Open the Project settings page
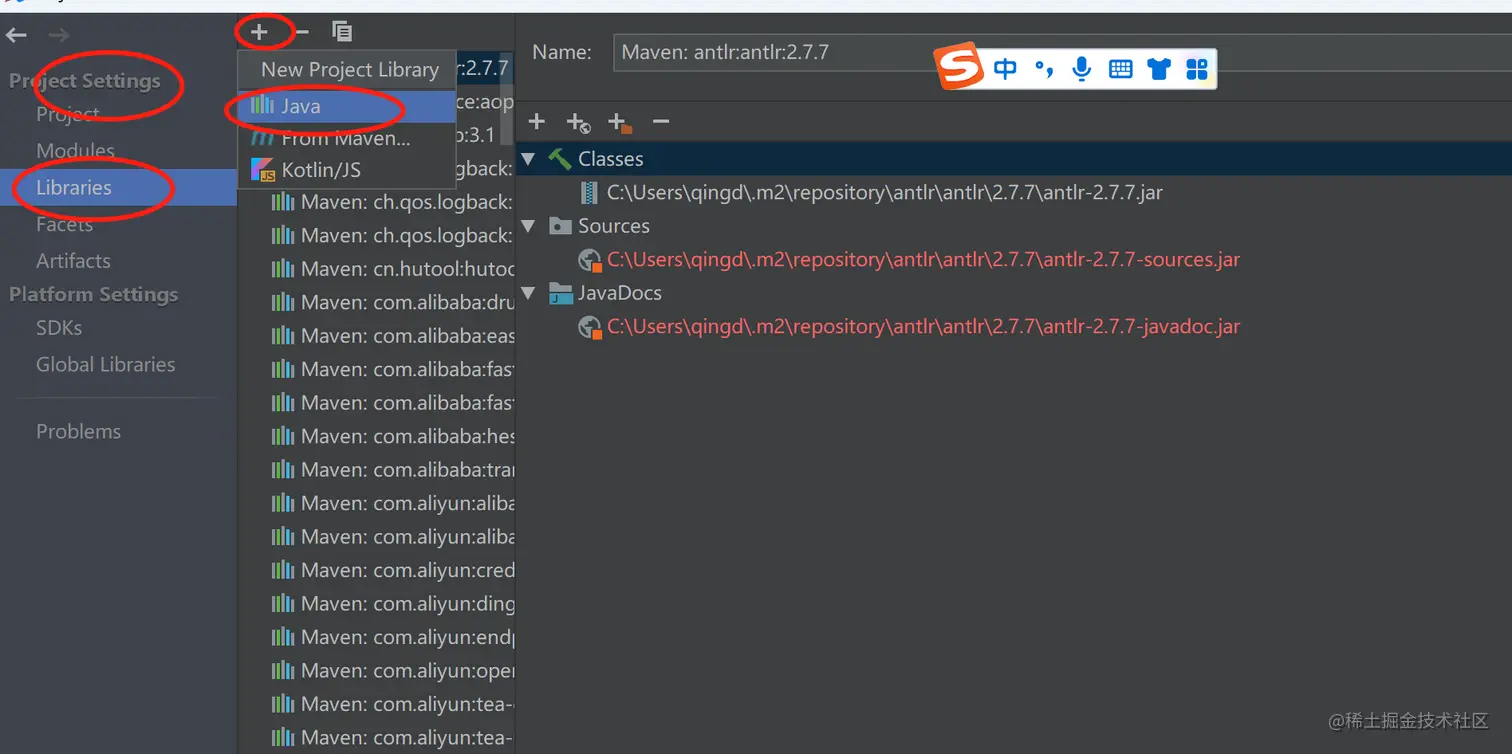Image resolution: width=1512 pixels, height=754 pixels. (x=68, y=114)
